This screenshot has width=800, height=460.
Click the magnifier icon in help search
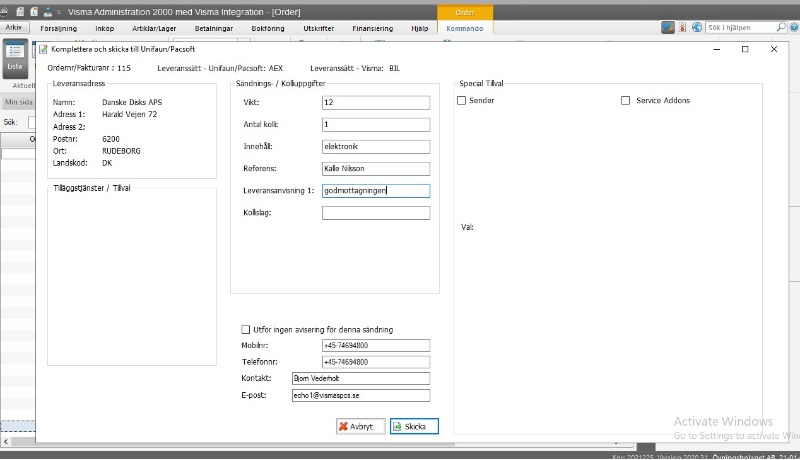click(x=781, y=27)
